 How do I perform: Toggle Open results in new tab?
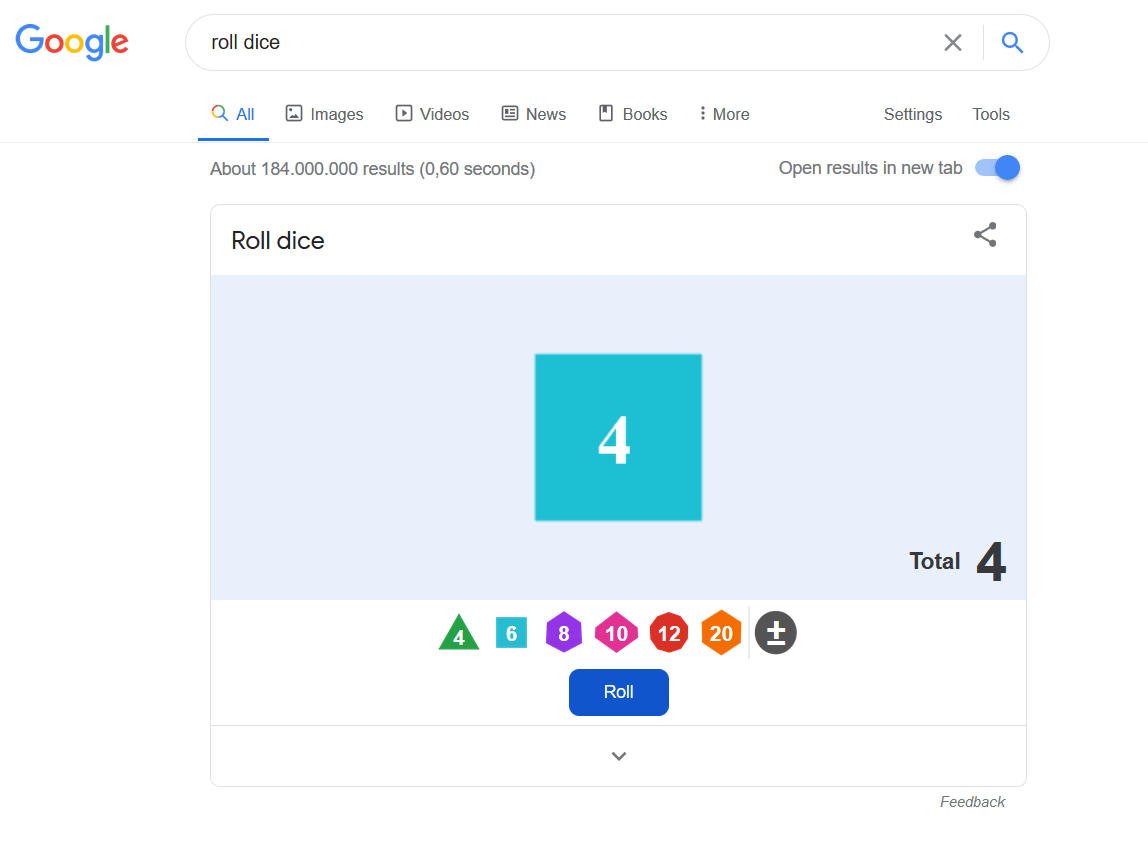pyautogui.click(x=997, y=168)
